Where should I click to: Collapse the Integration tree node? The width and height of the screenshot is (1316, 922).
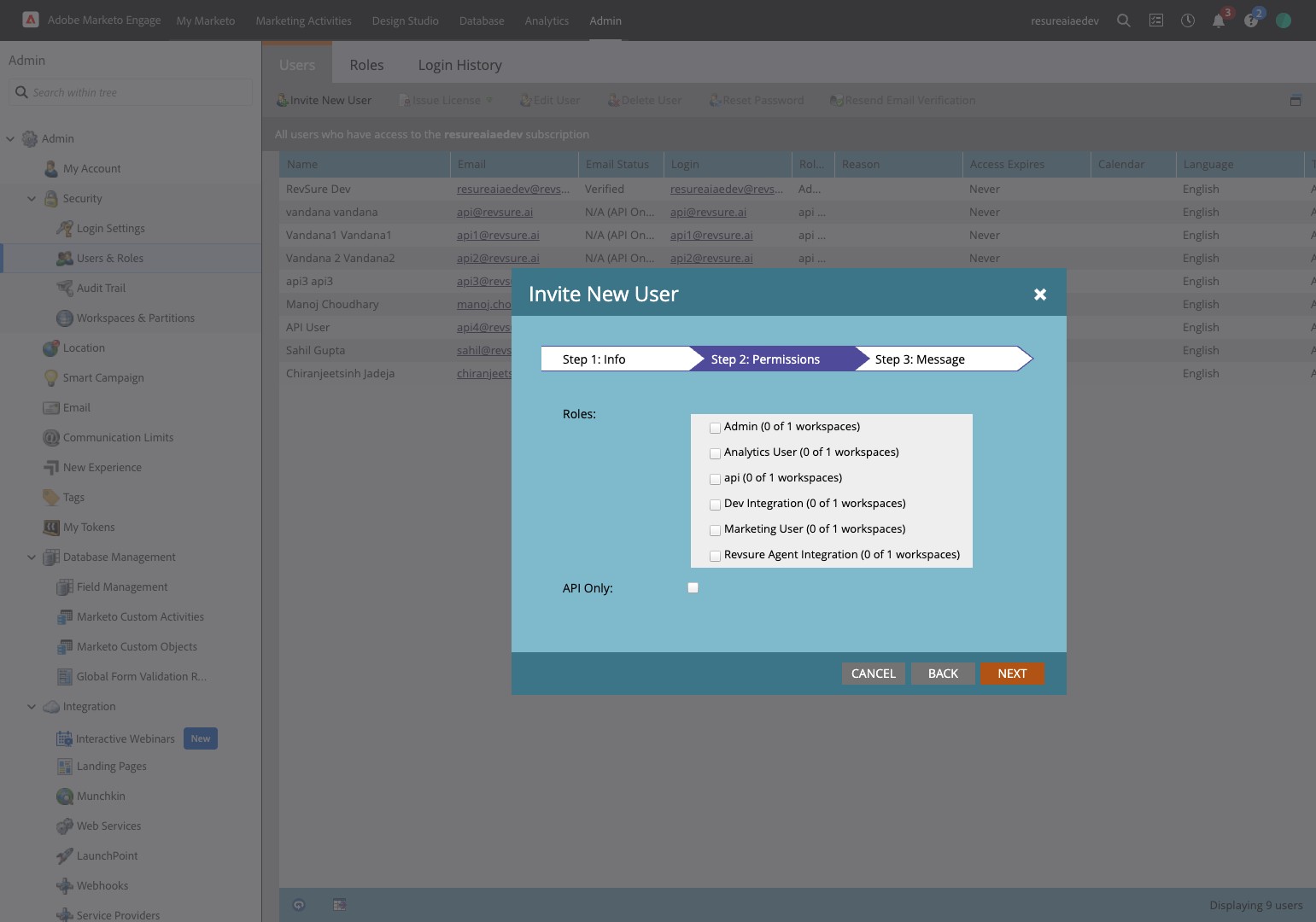pyautogui.click(x=32, y=706)
